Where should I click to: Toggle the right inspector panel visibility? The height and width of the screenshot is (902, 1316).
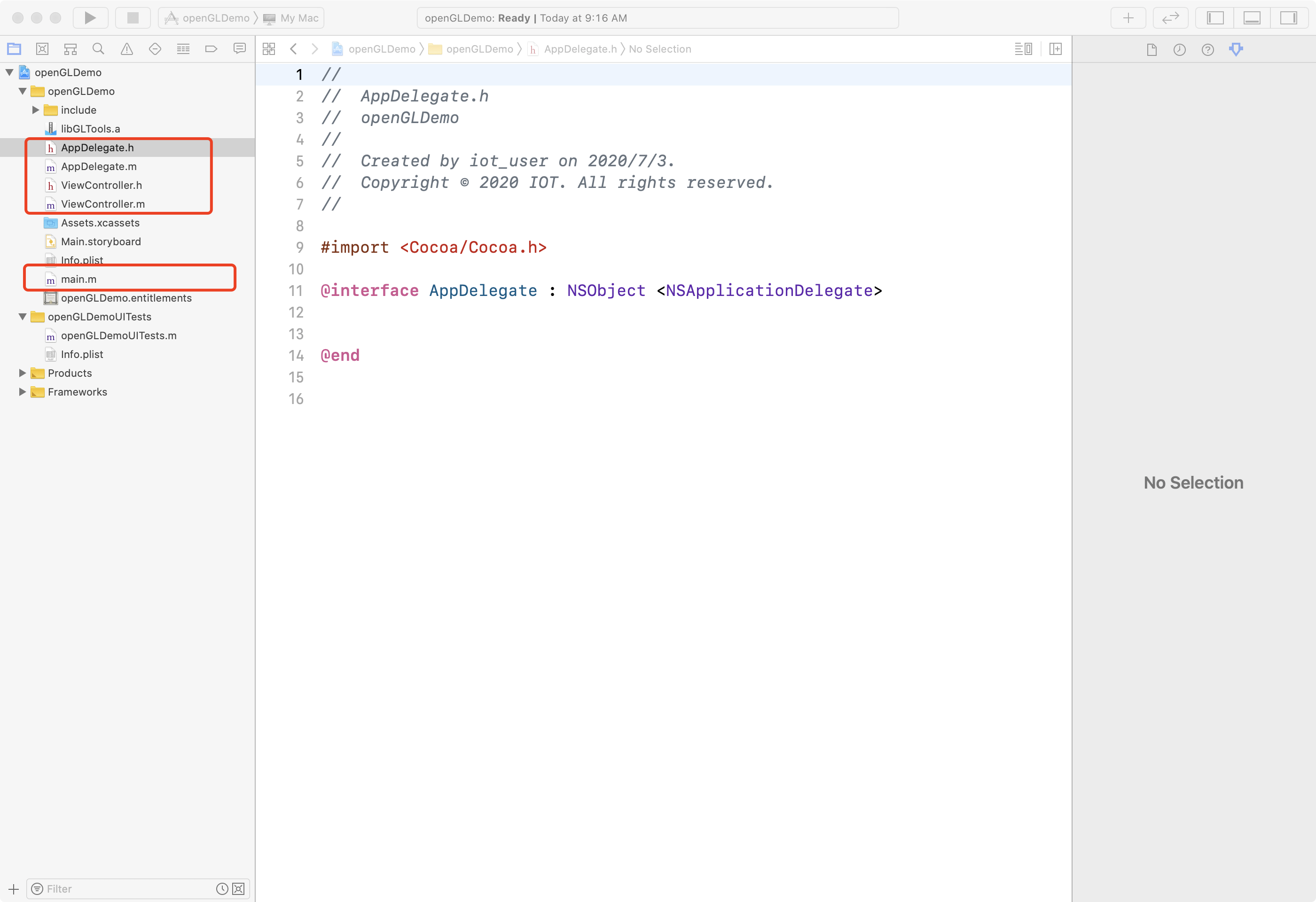(1288, 17)
